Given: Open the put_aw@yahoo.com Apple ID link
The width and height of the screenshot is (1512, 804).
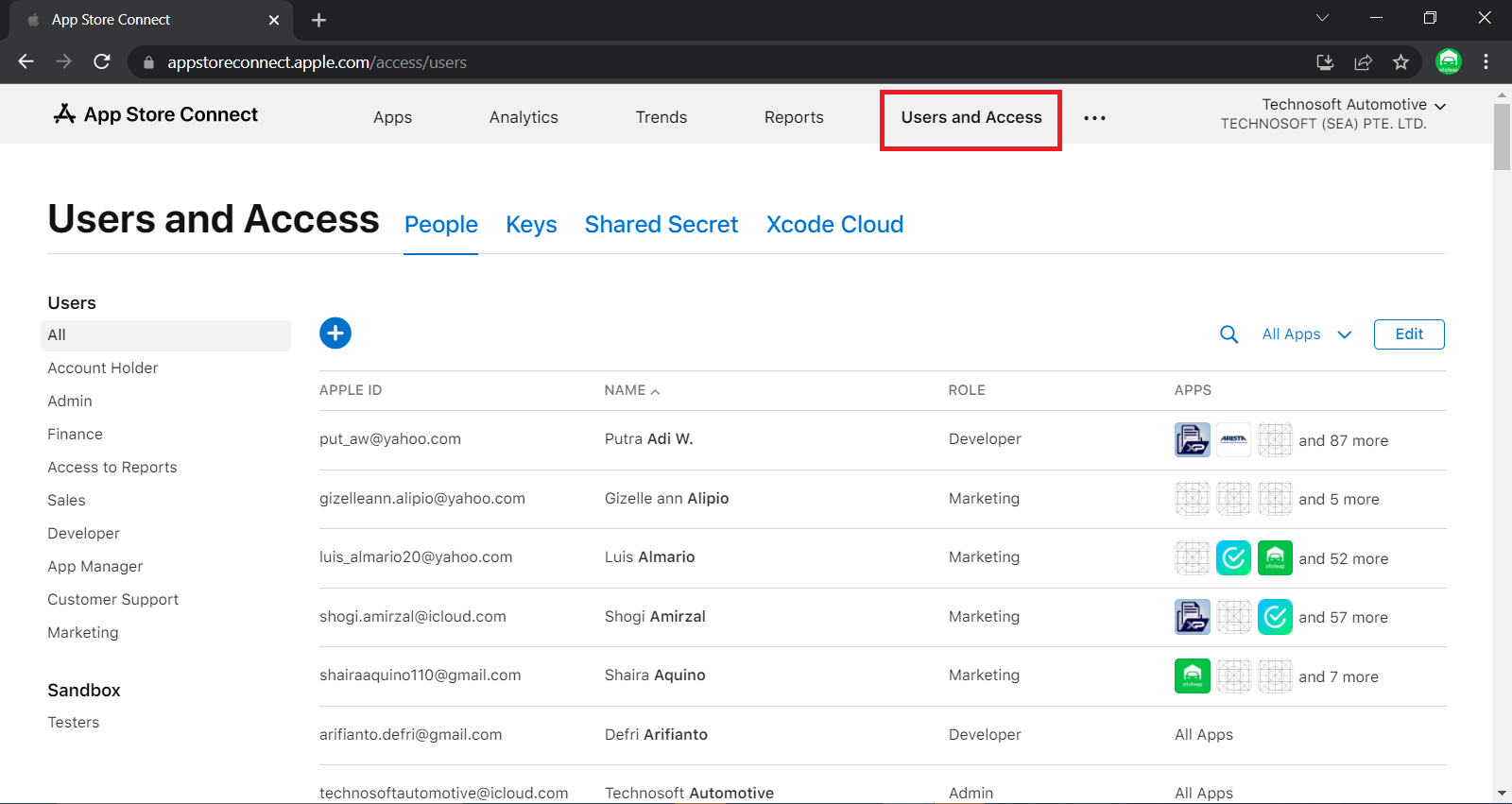Looking at the screenshot, I should (390, 439).
